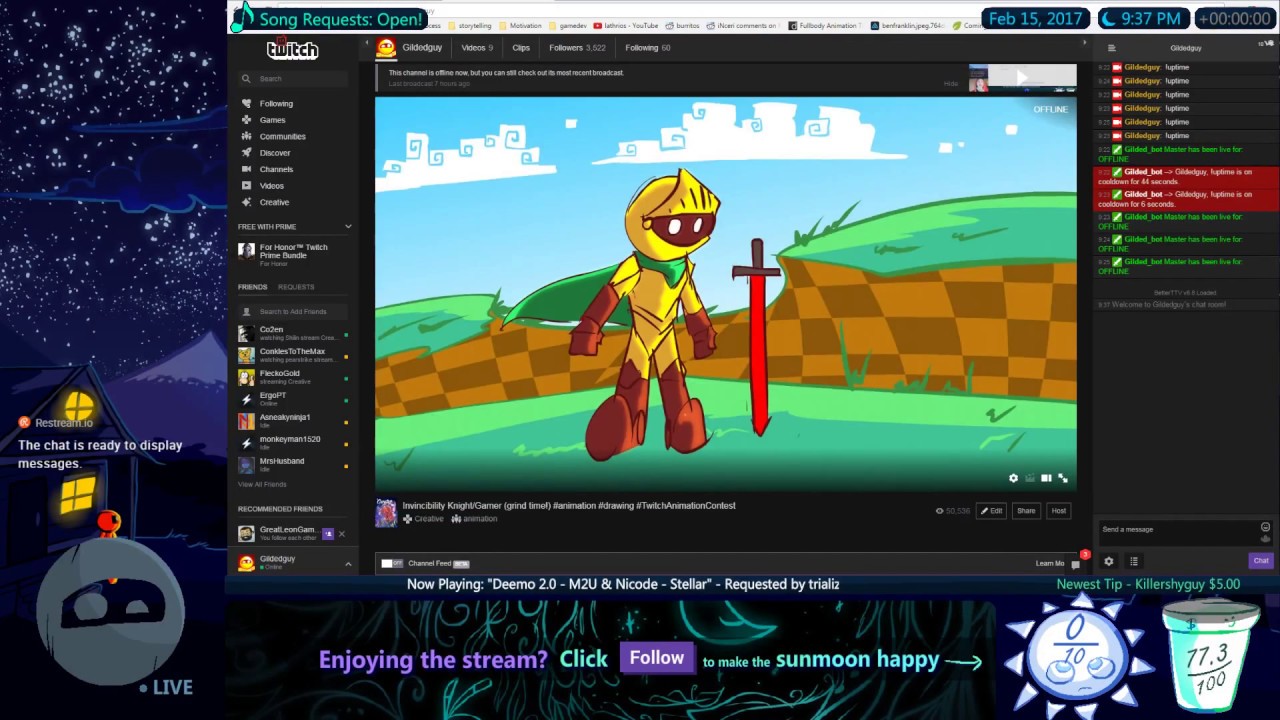This screenshot has height=720, width=1280.
Task: Click the purple Chat send button
Action: 1260,561
